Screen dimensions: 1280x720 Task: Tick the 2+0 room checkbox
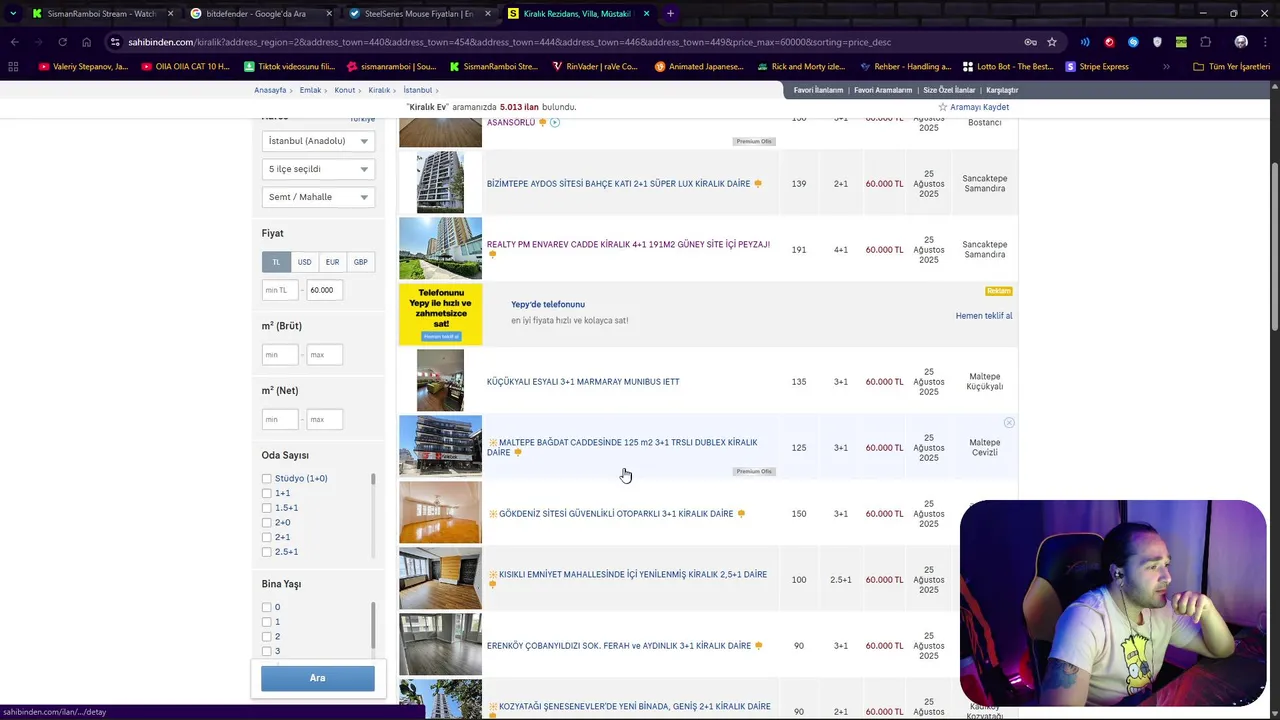pyautogui.click(x=267, y=523)
